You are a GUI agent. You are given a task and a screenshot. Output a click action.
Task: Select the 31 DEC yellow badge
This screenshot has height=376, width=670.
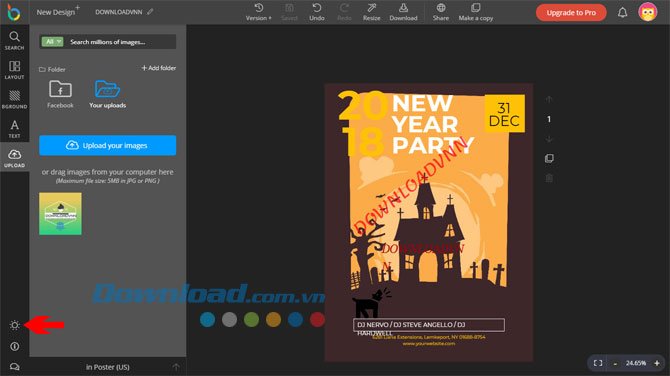[505, 114]
